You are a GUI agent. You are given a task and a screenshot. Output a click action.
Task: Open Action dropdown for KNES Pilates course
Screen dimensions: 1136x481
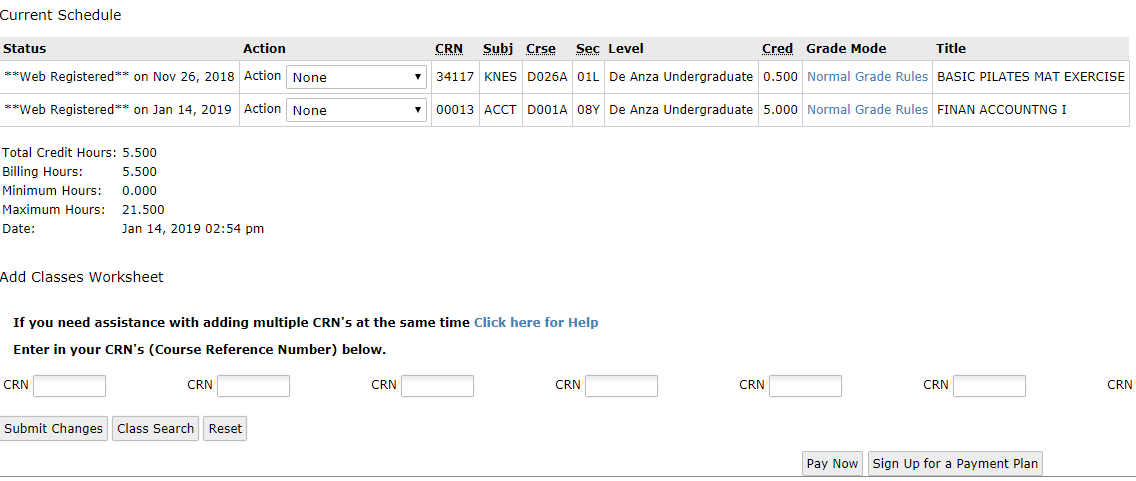pyautogui.click(x=357, y=77)
